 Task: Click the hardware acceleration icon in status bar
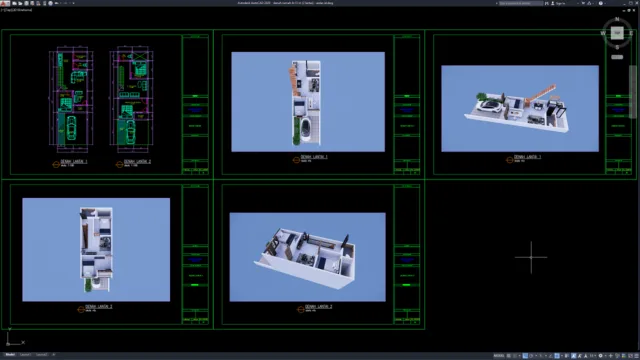coord(624,356)
